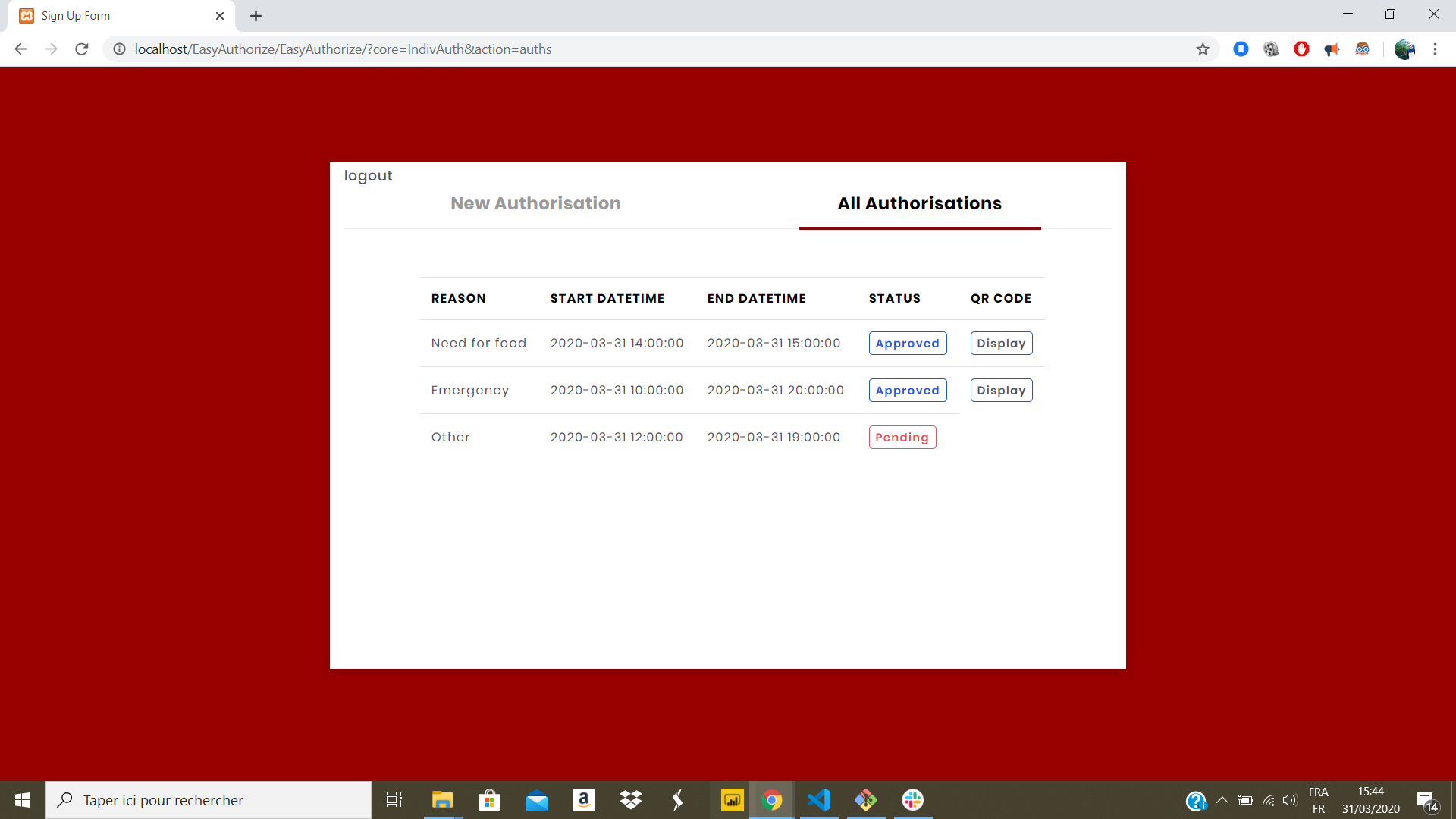This screenshot has height=819, width=1456.
Task: Click the site information icon
Action: click(119, 49)
